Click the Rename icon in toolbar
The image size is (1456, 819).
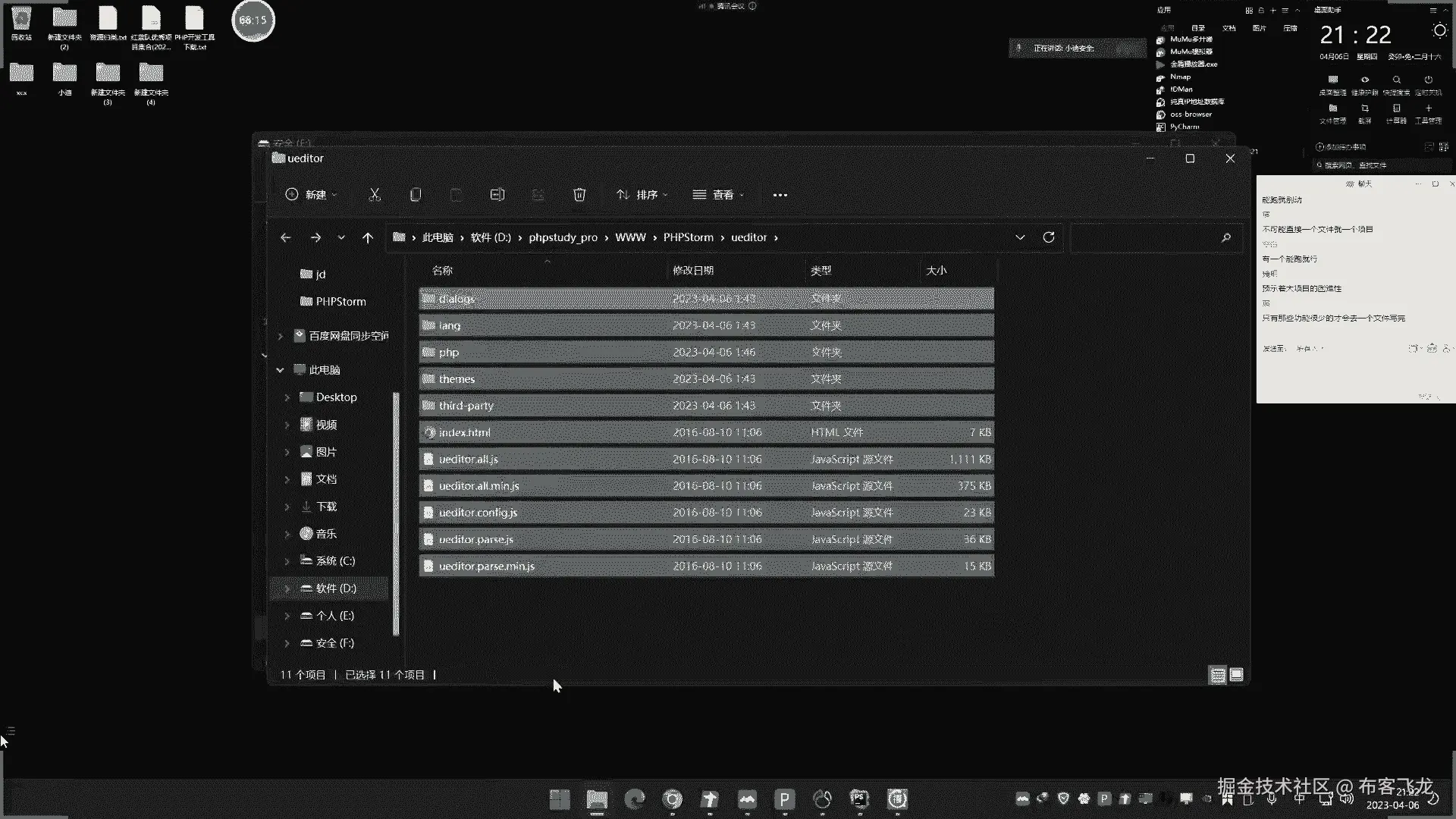tap(497, 195)
